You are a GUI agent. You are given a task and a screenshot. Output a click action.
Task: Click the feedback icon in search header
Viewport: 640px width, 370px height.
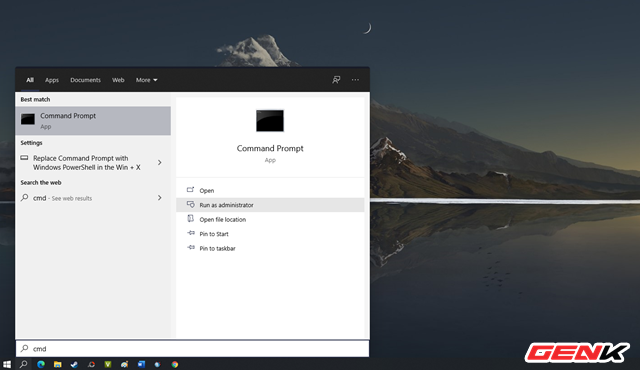point(336,80)
